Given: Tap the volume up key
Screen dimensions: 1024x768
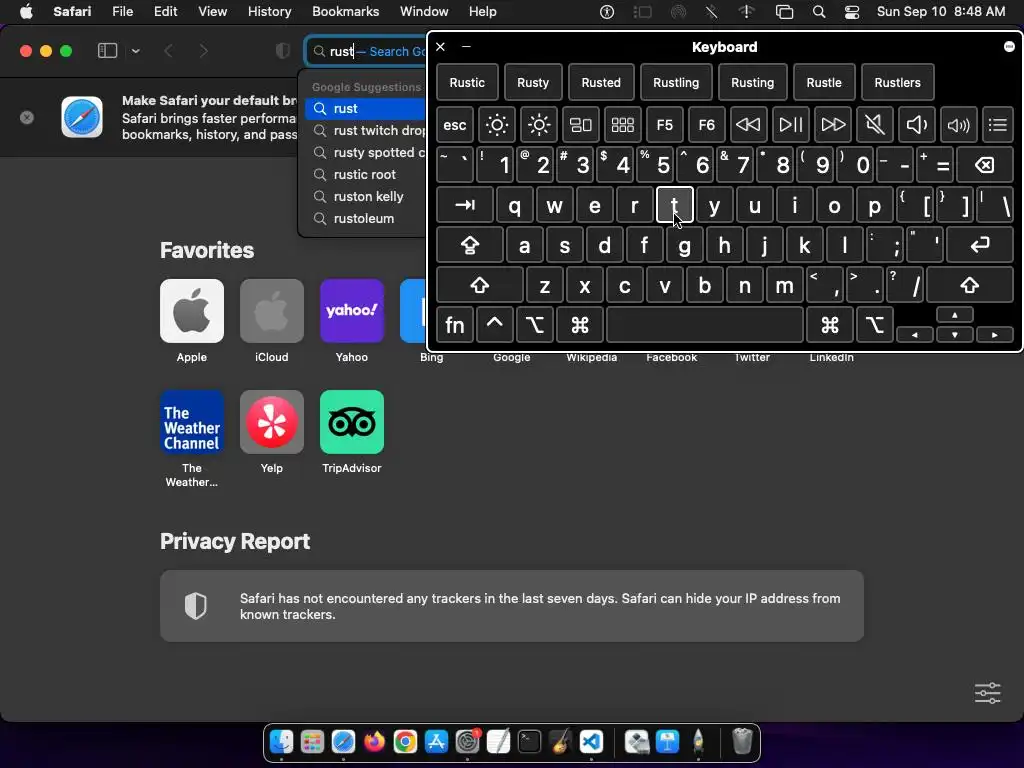Looking at the screenshot, I should tap(958, 125).
